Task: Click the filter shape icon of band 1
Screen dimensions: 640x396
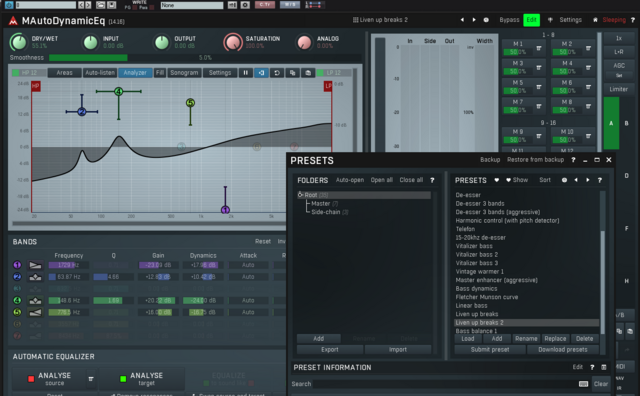Action: pyautogui.click(x=36, y=265)
